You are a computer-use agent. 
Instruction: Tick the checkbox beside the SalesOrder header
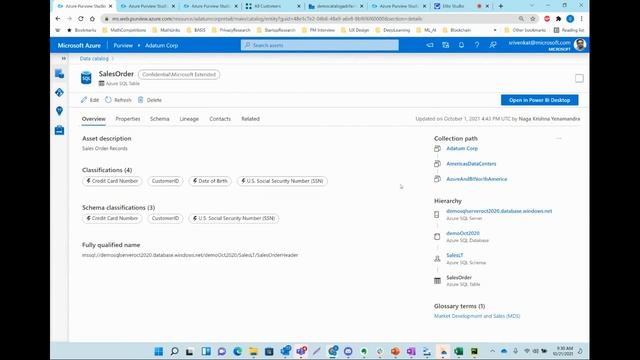pos(579,78)
